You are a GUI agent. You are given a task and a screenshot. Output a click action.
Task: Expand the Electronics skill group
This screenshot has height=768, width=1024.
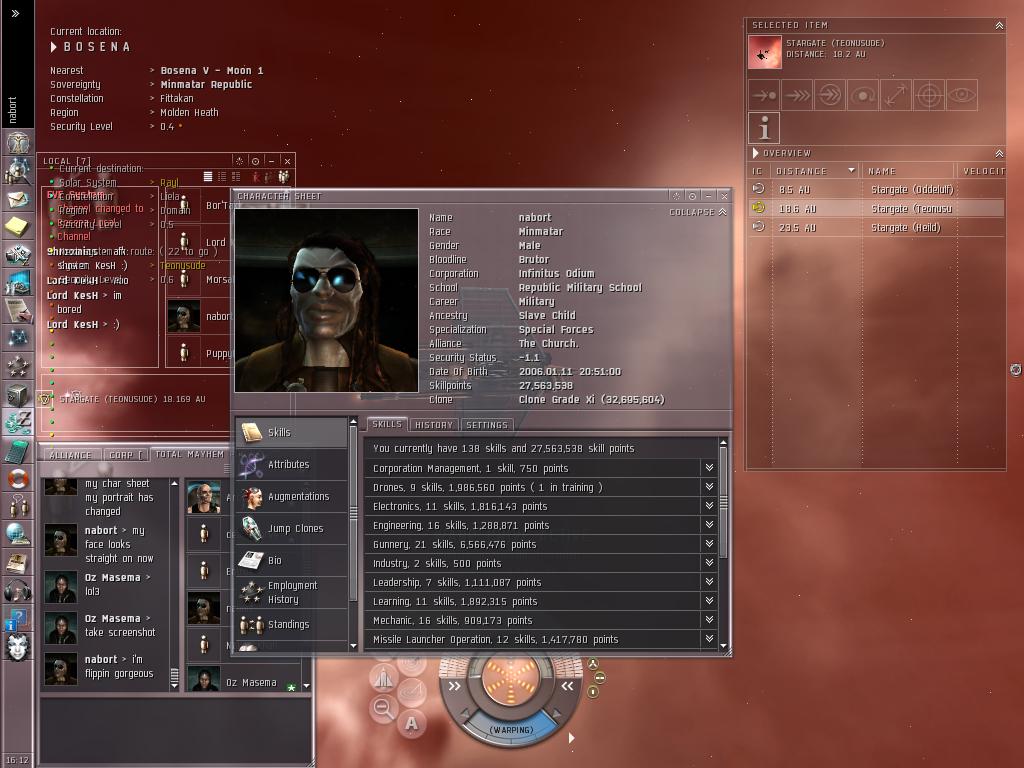coord(709,505)
